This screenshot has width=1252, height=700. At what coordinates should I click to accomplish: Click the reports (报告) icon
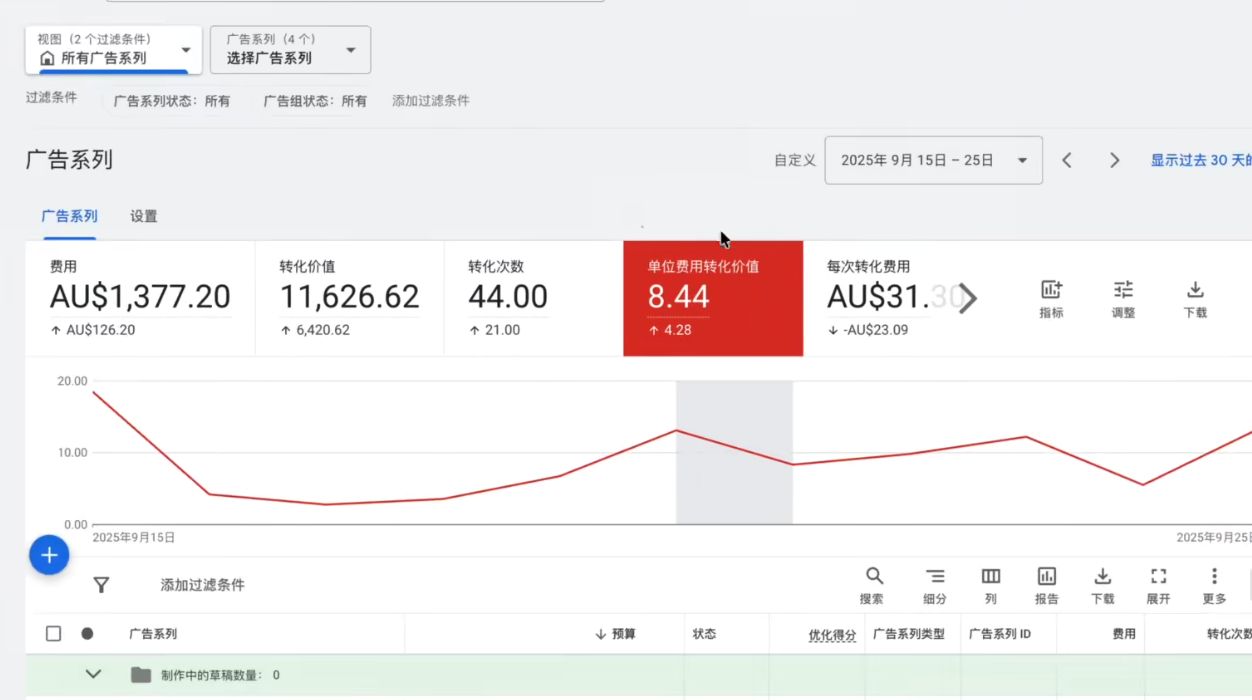coord(1046,584)
